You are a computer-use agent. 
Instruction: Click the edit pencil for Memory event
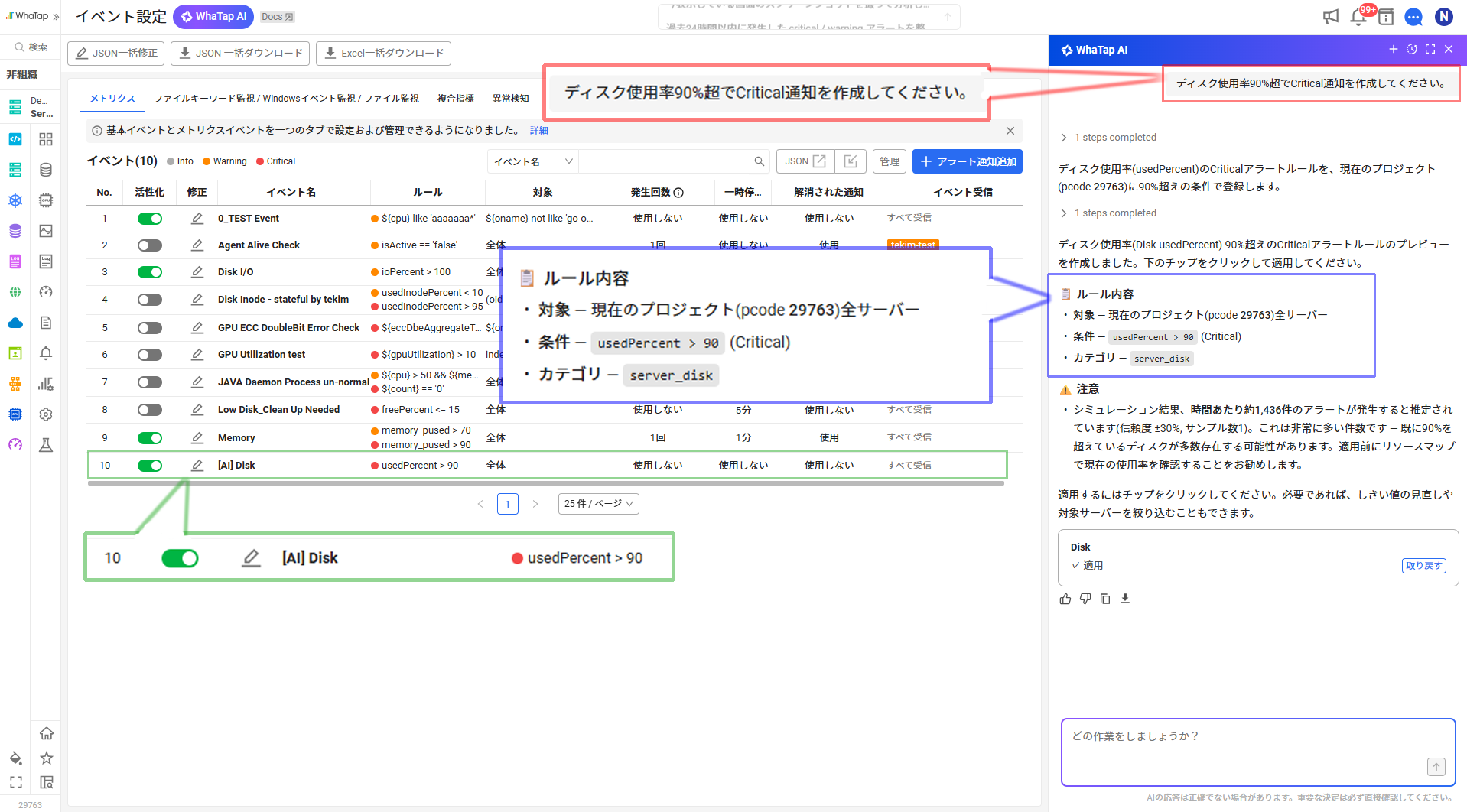(197, 437)
